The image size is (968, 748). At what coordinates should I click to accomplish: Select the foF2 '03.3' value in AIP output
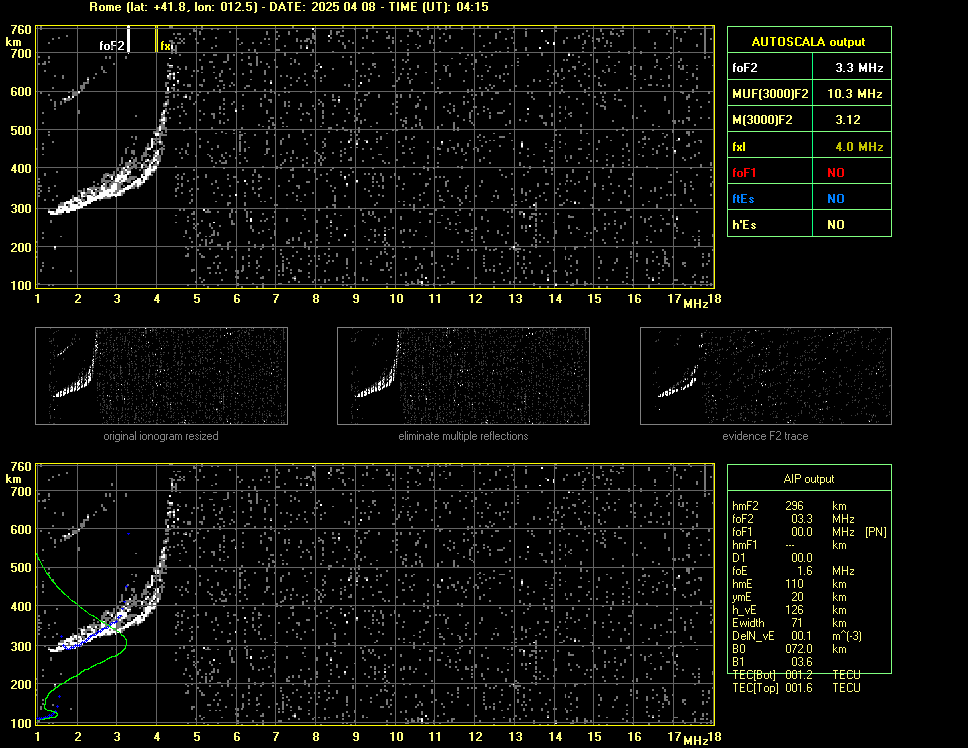pyautogui.click(x=801, y=519)
